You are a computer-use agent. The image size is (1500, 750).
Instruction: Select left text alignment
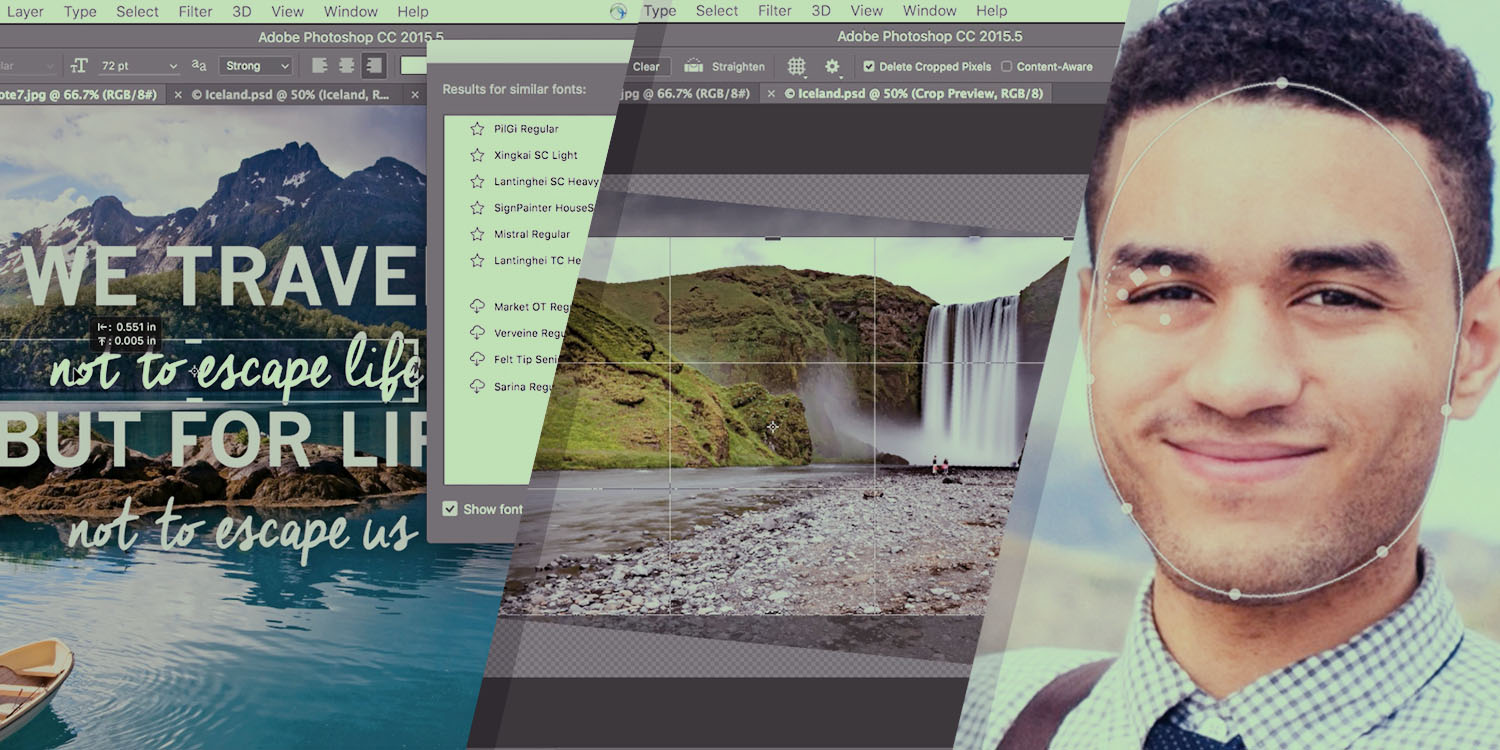pyautogui.click(x=320, y=65)
